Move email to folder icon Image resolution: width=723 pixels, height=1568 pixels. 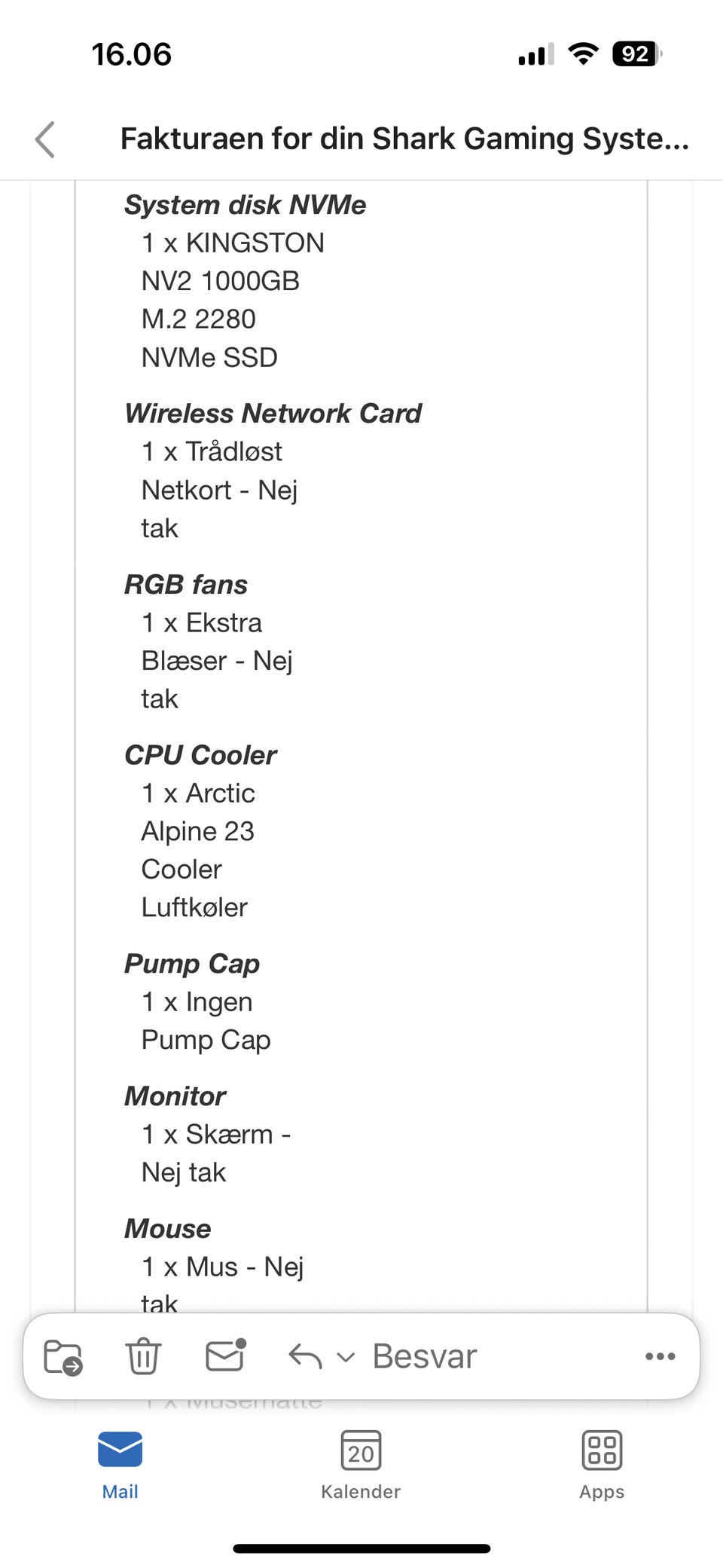(x=63, y=1357)
